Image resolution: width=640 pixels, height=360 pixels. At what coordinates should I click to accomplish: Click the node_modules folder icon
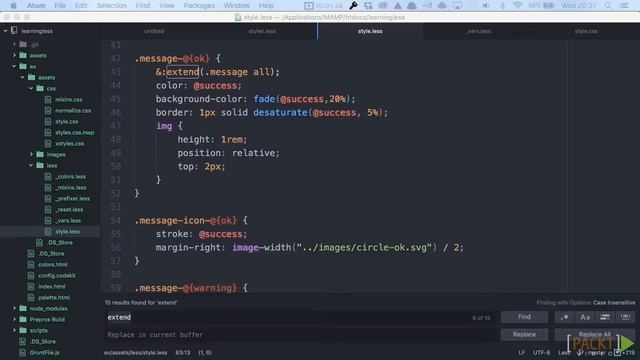[x=23, y=308]
